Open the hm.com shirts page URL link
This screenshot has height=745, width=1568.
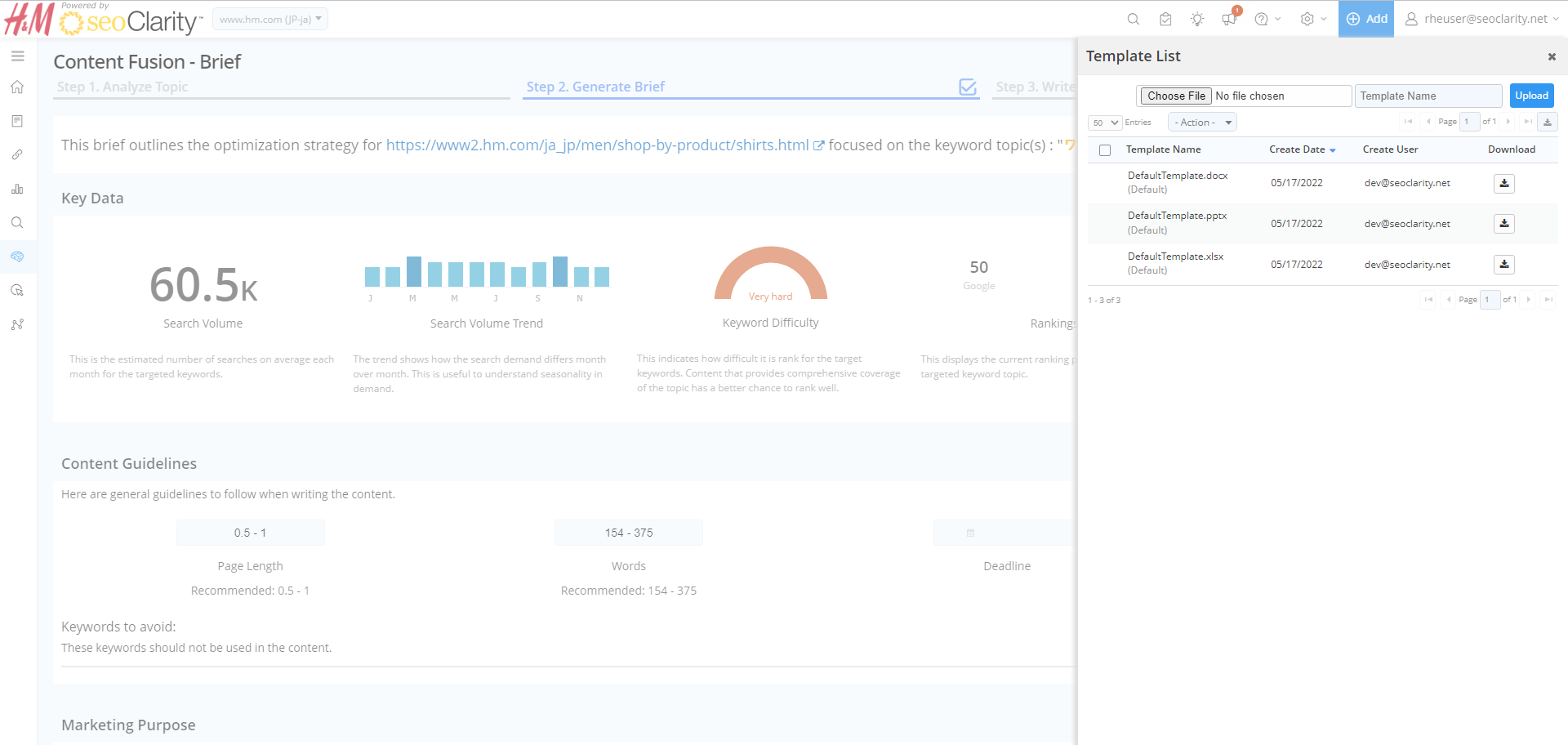(x=597, y=145)
